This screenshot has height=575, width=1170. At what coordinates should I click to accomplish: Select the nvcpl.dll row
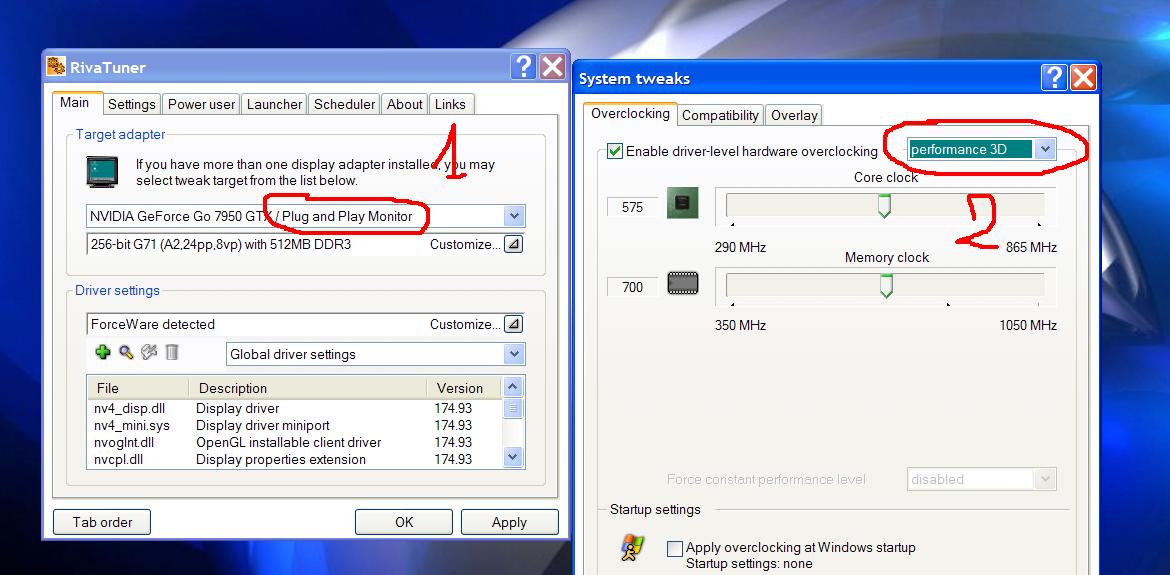click(x=295, y=459)
